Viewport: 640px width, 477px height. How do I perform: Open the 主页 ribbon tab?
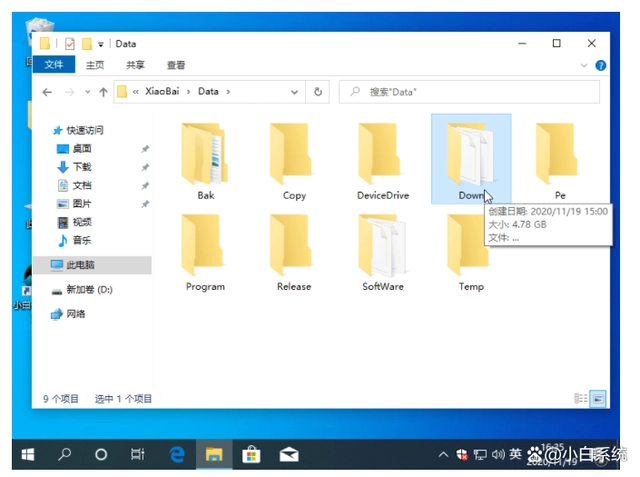click(x=95, y=65)
